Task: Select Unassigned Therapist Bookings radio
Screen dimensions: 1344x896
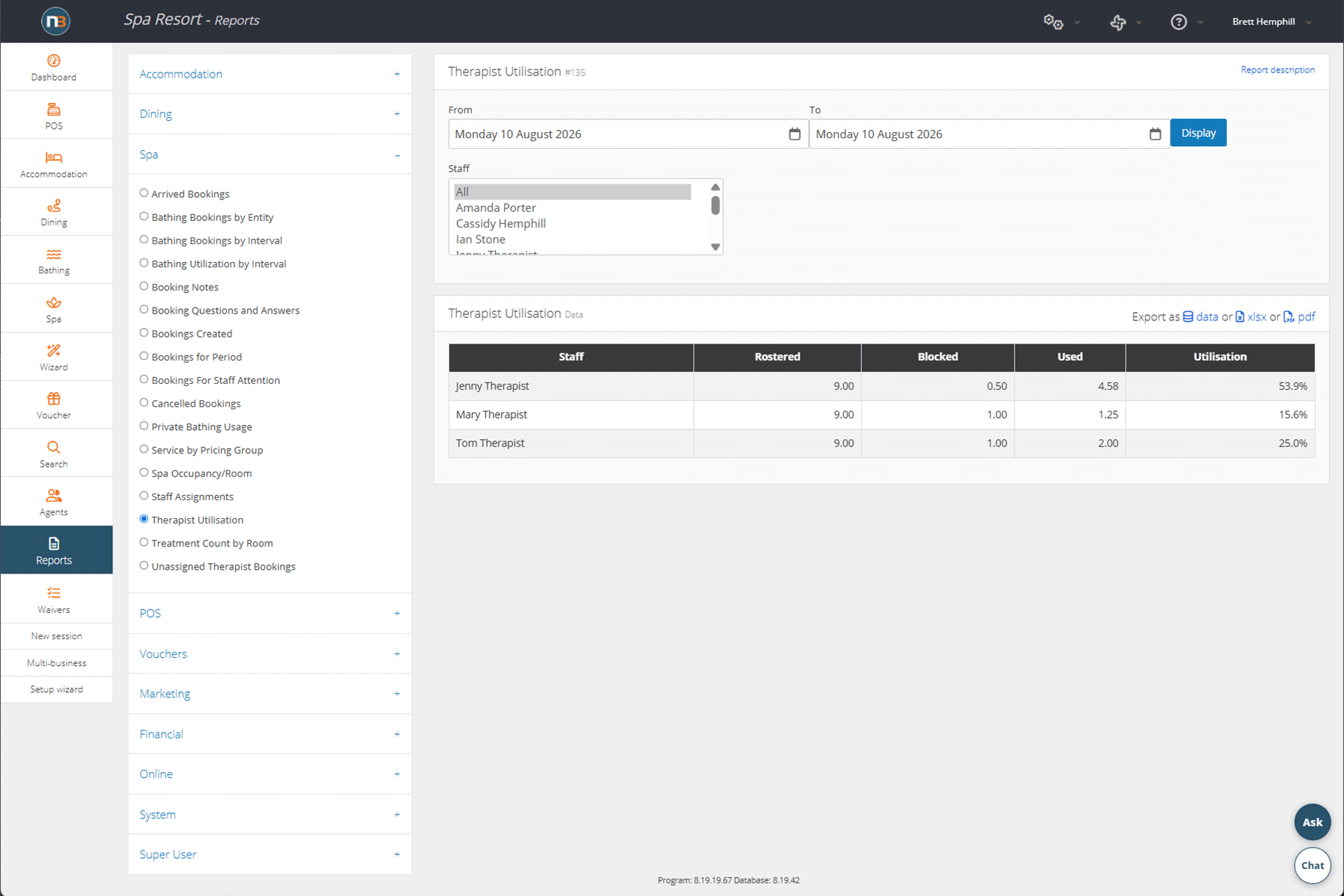Action: (144, 565)
